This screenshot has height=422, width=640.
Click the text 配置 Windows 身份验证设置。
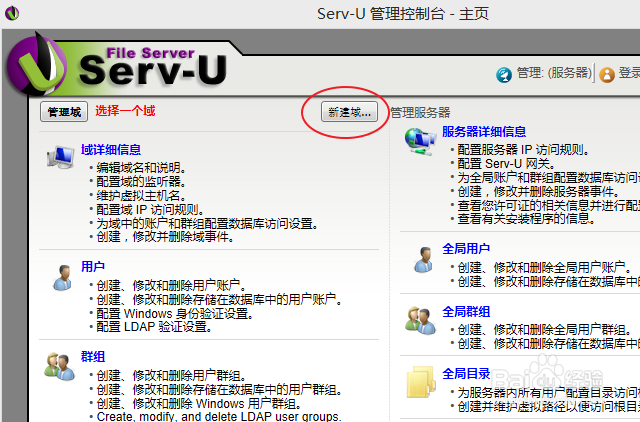tap(175, 313)
